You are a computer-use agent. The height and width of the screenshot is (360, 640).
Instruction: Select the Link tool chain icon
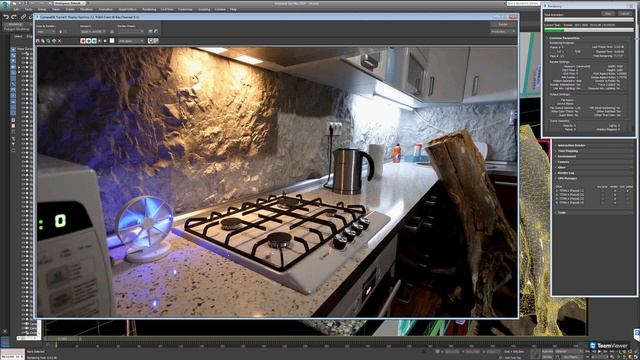23,17
